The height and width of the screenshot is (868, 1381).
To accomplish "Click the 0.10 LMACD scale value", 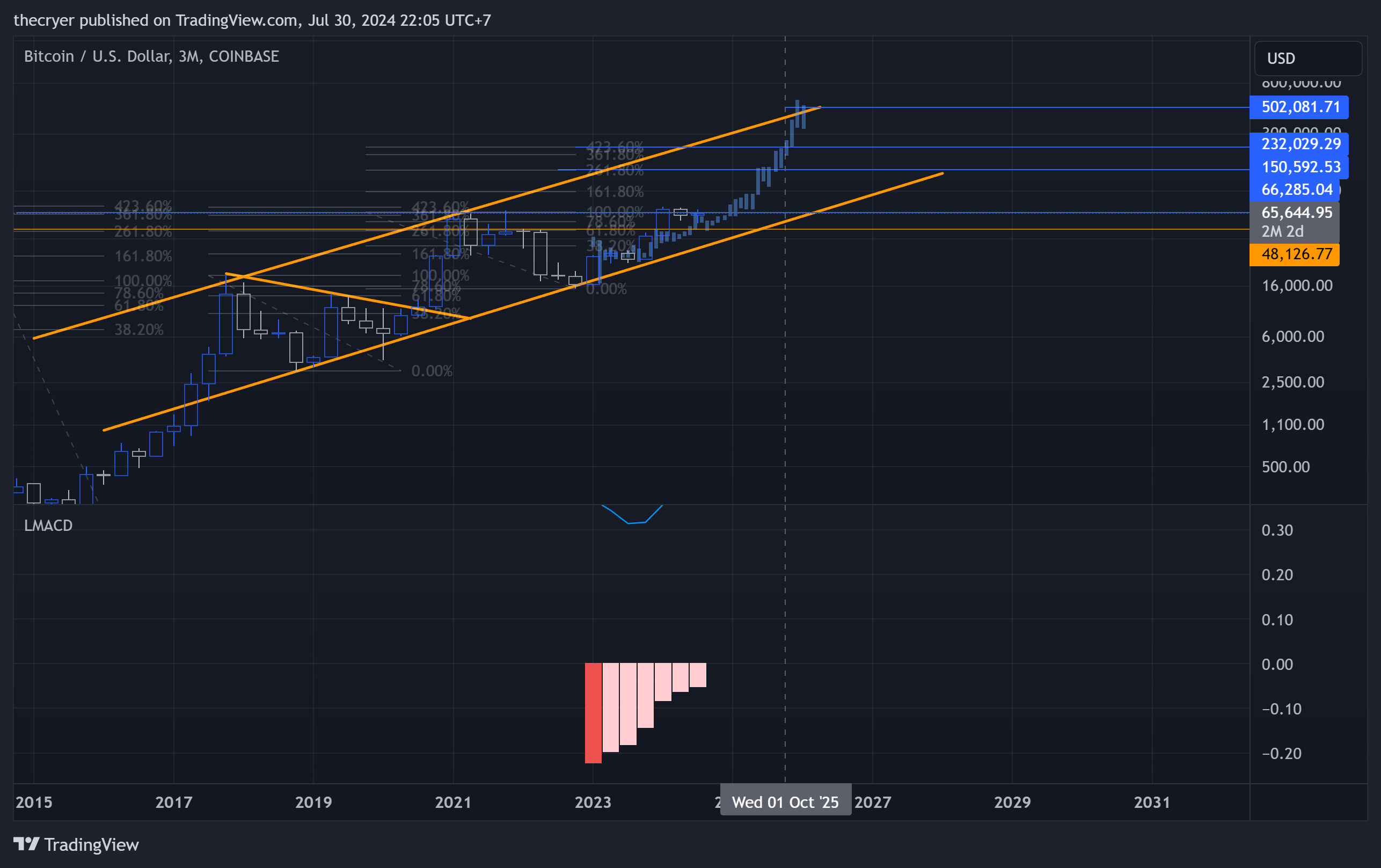I will coord(1277,619).
